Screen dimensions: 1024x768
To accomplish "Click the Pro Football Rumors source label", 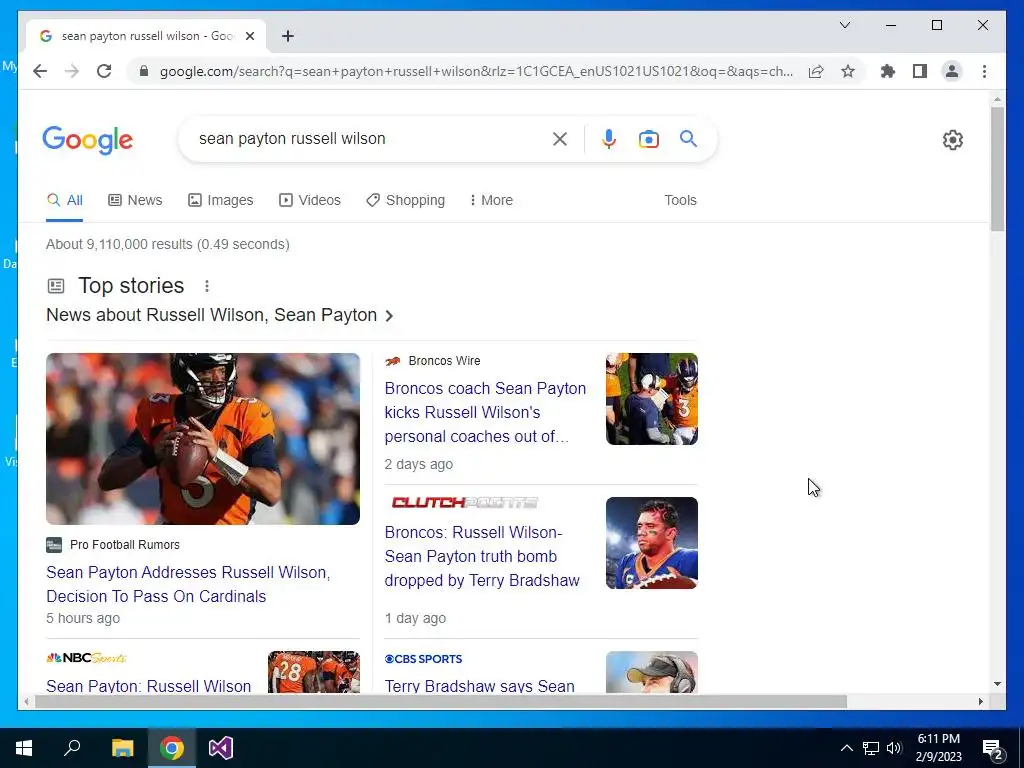I will 125,545.
